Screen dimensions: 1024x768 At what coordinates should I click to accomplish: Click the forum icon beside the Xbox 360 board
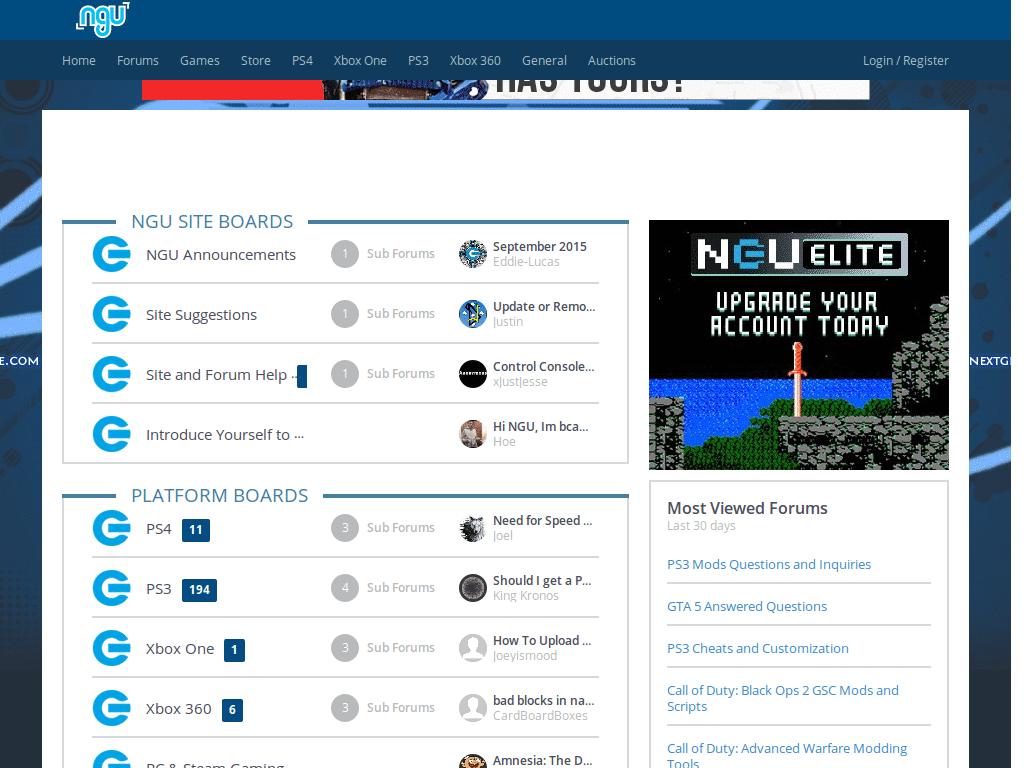(x=112, y=709)
